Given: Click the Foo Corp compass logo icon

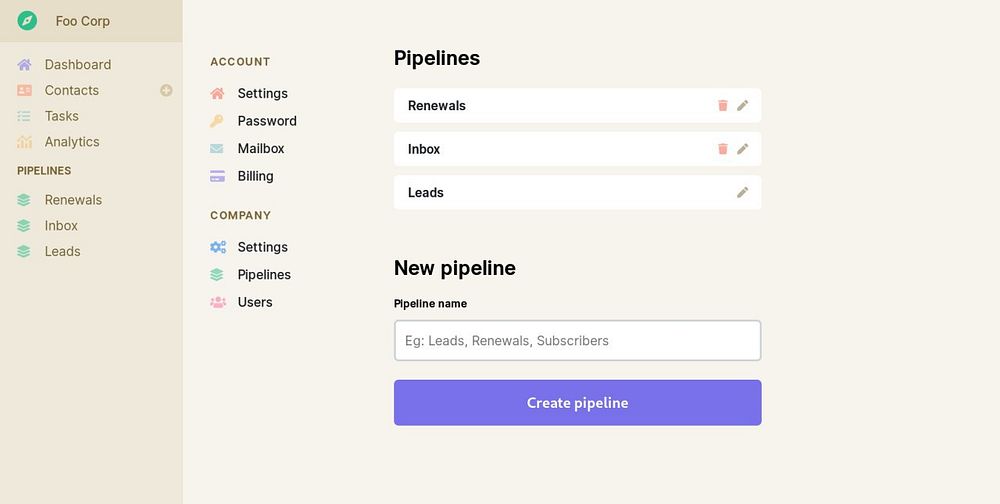Looking at the screenshot, I should pos(27,21).
